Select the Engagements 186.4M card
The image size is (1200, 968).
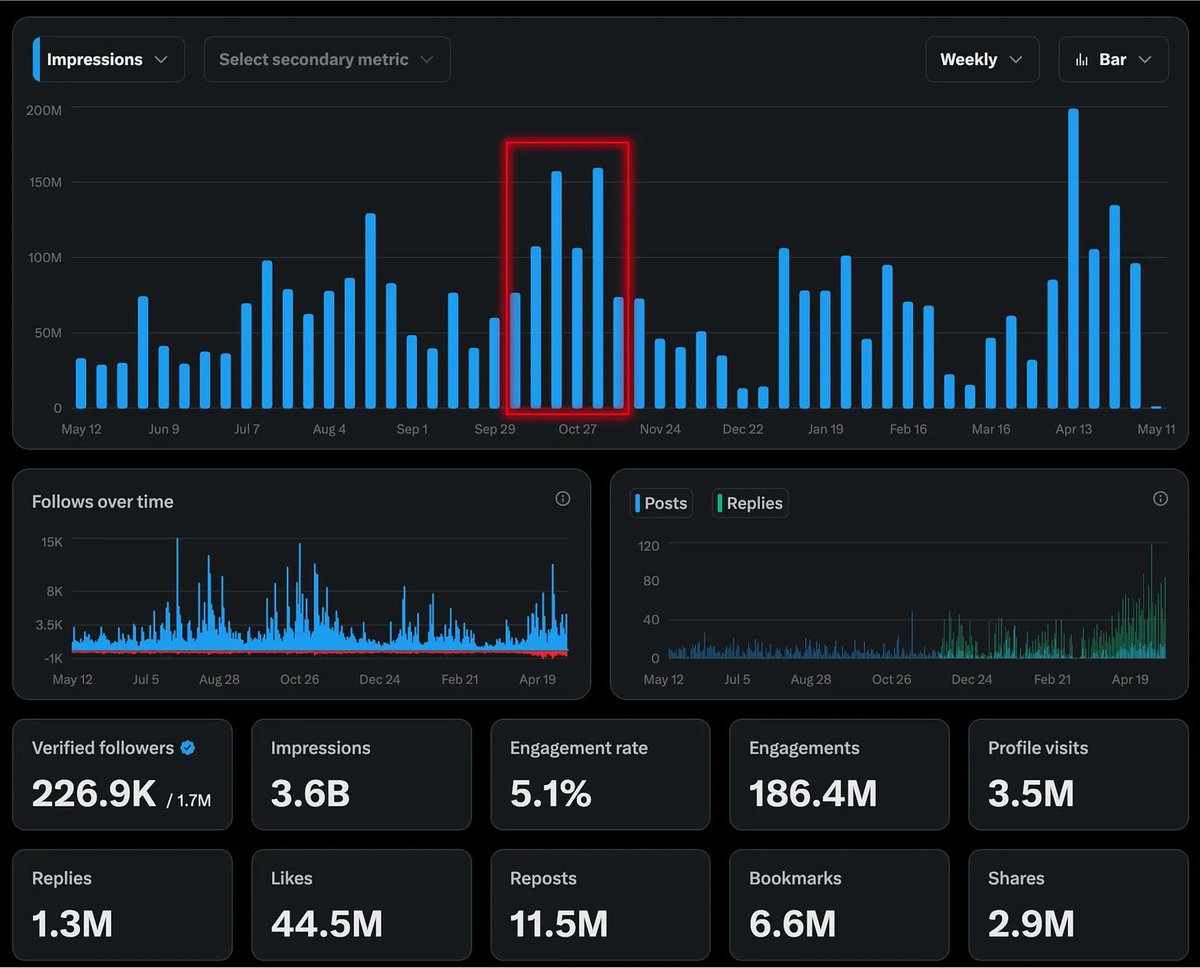839,775
